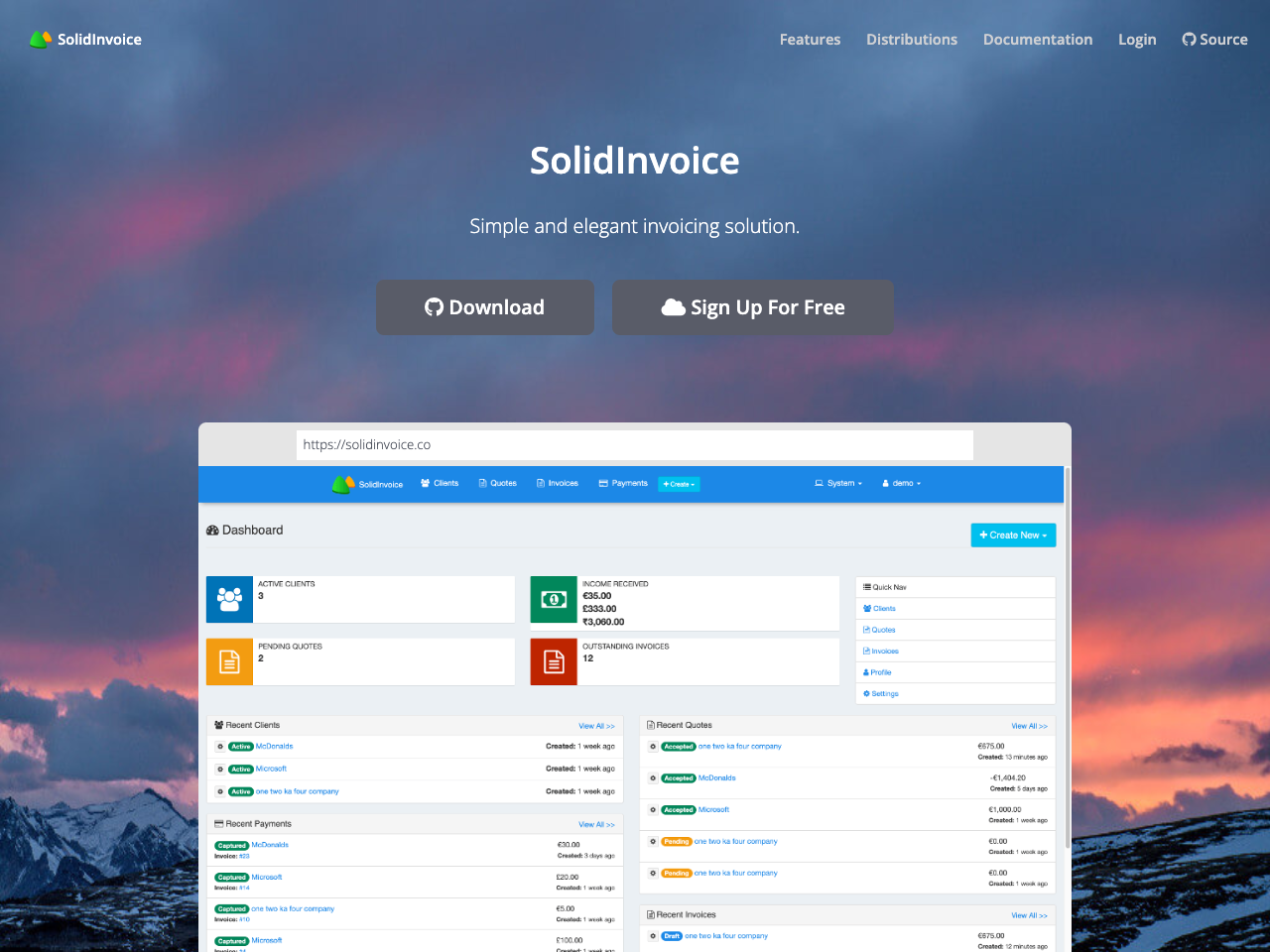Open Invoices in the dashboard navbar

pos(558,484)
